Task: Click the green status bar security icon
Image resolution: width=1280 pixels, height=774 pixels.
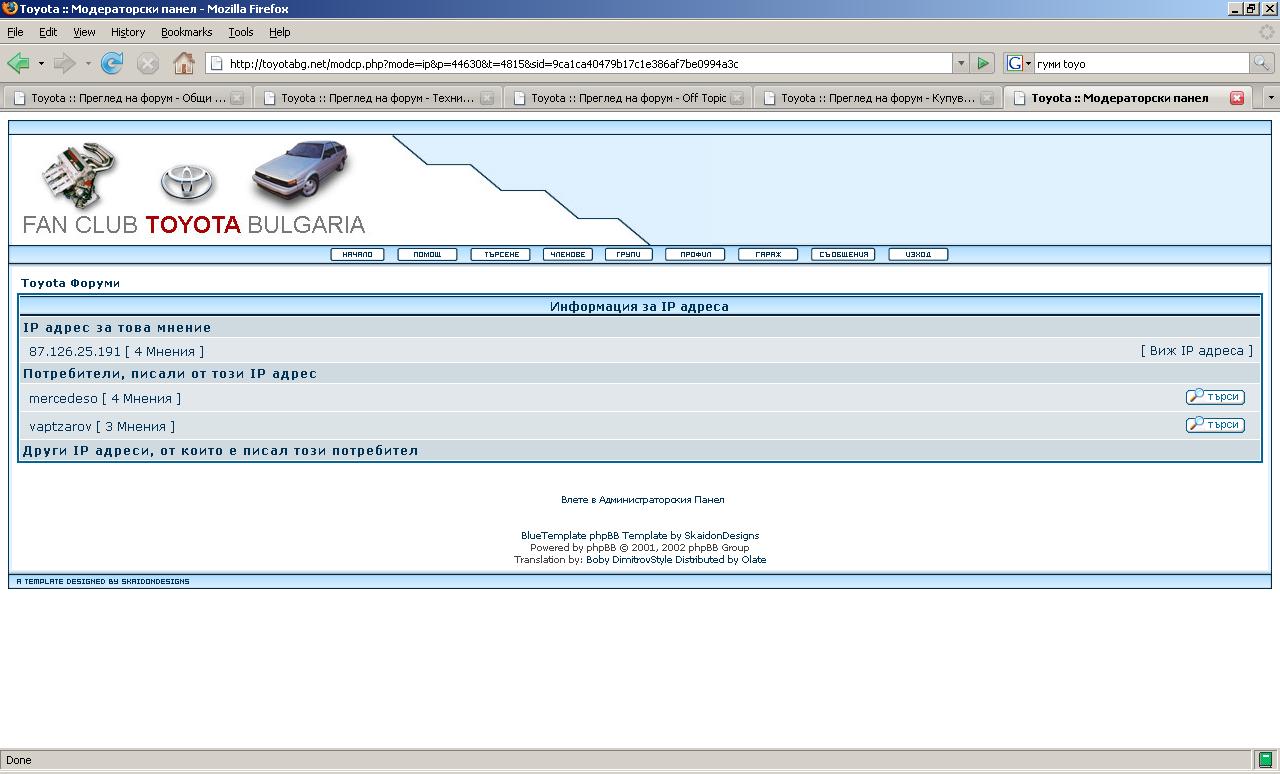Action: coord(1265,760)
